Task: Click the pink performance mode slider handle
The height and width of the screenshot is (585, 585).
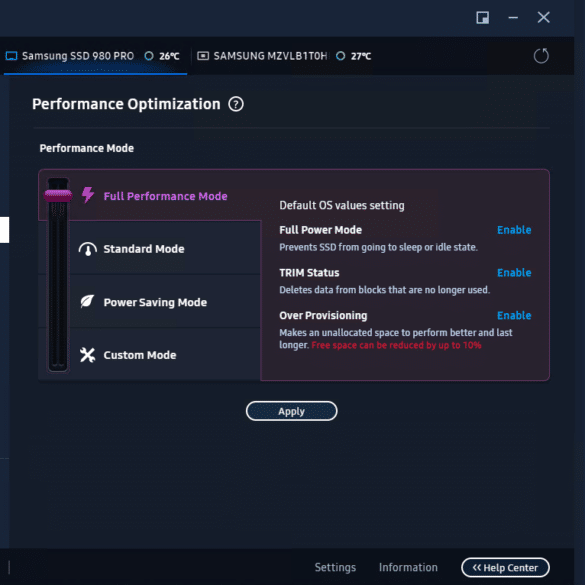Action: [58, 195]
